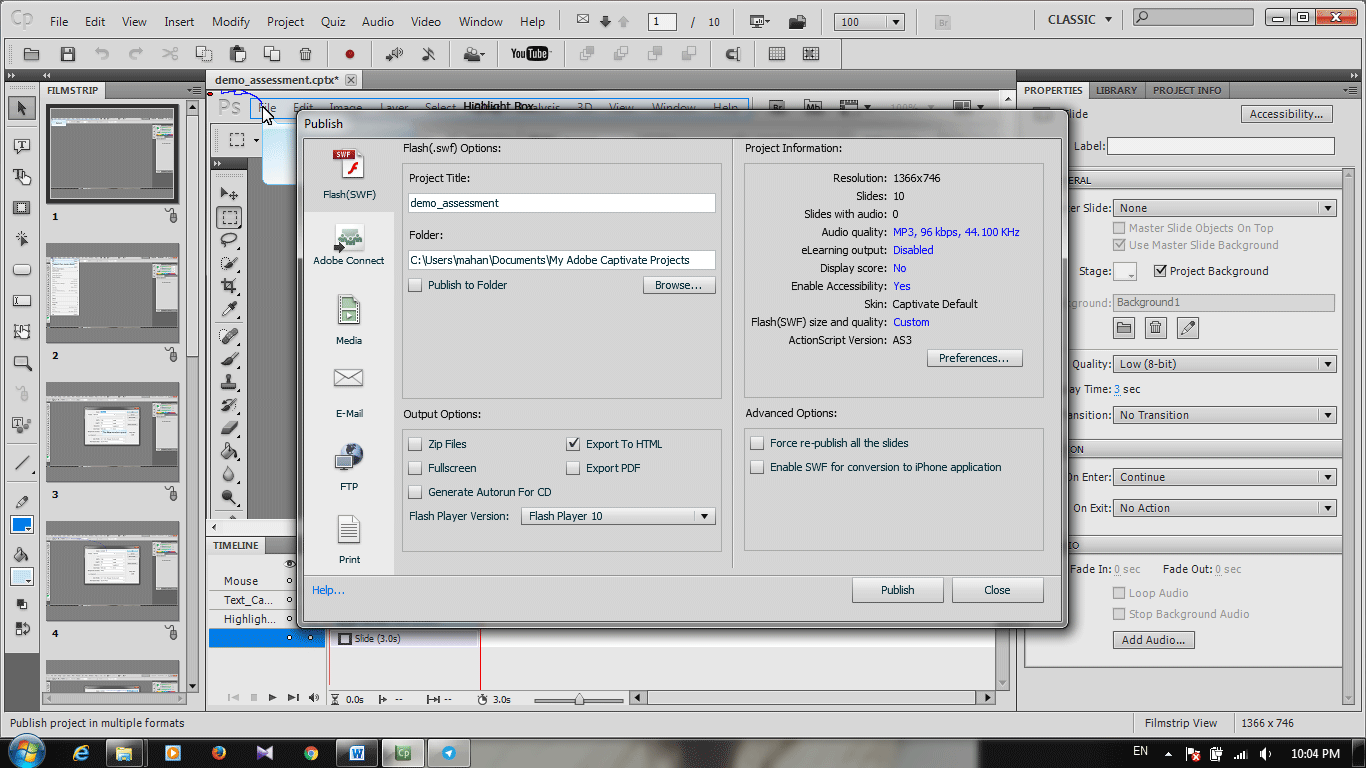Click the background edit pencil icon in Properties

click(1187, 327)
